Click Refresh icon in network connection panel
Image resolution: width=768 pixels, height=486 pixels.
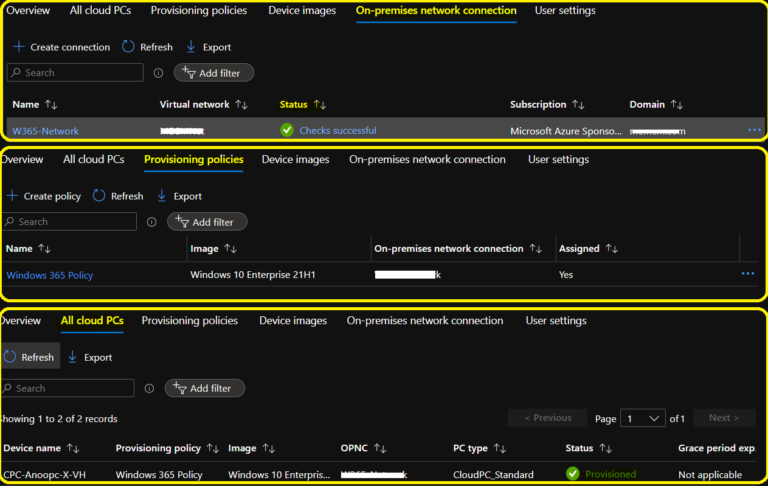pyautogui.click(x=128, y=47)
